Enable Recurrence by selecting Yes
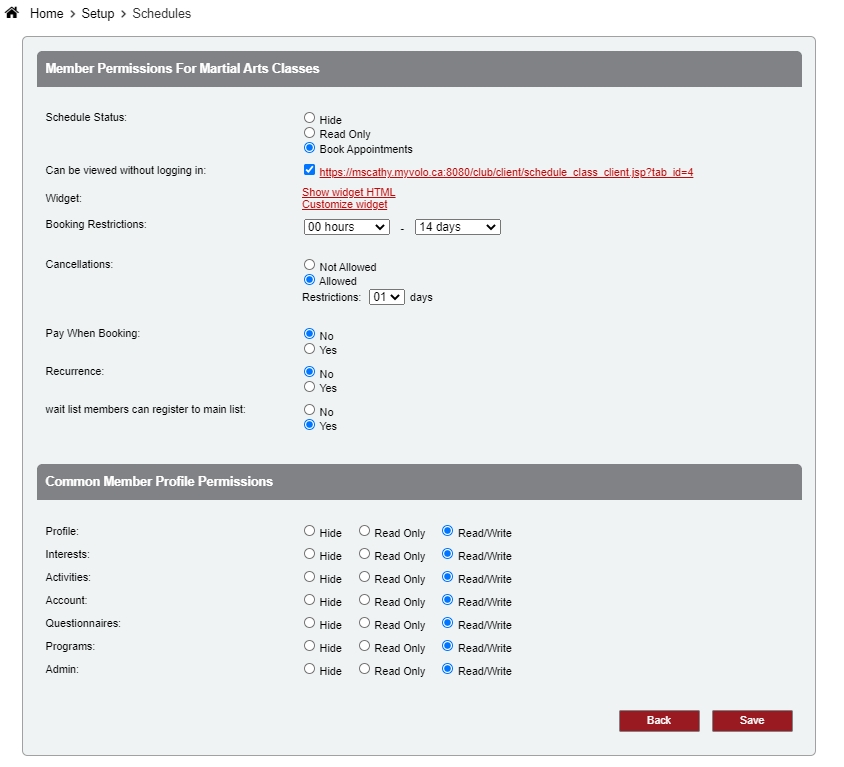The height and width of the screenshot is (767, 844). click(309, 387)
